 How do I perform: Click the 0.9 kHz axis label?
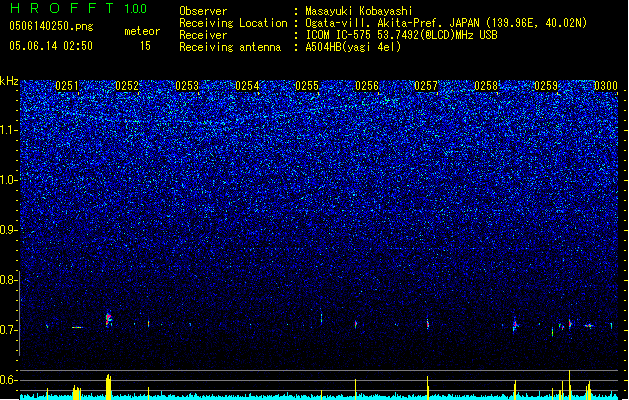pos(8,230)
